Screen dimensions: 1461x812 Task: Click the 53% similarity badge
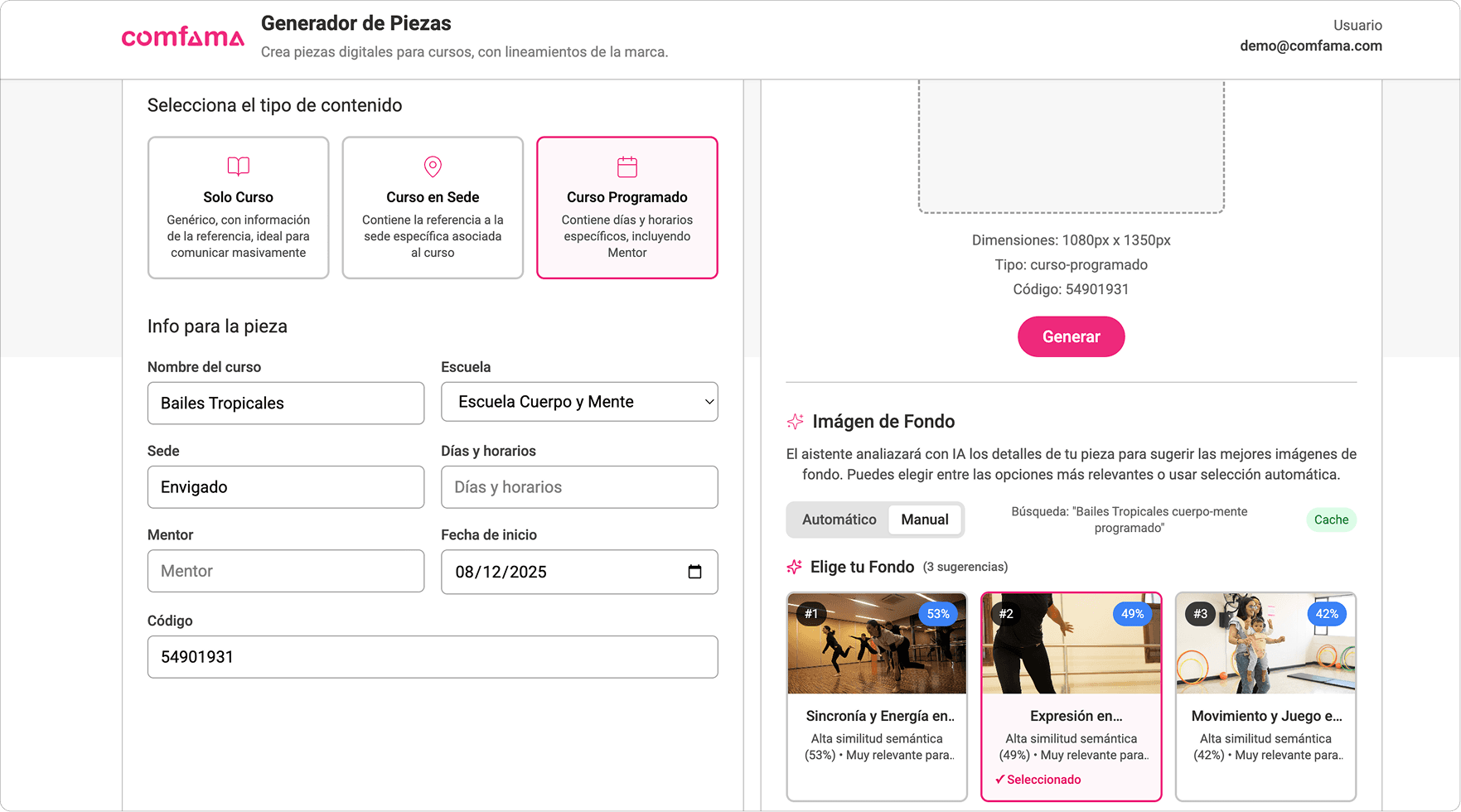(x=938, y=614)
